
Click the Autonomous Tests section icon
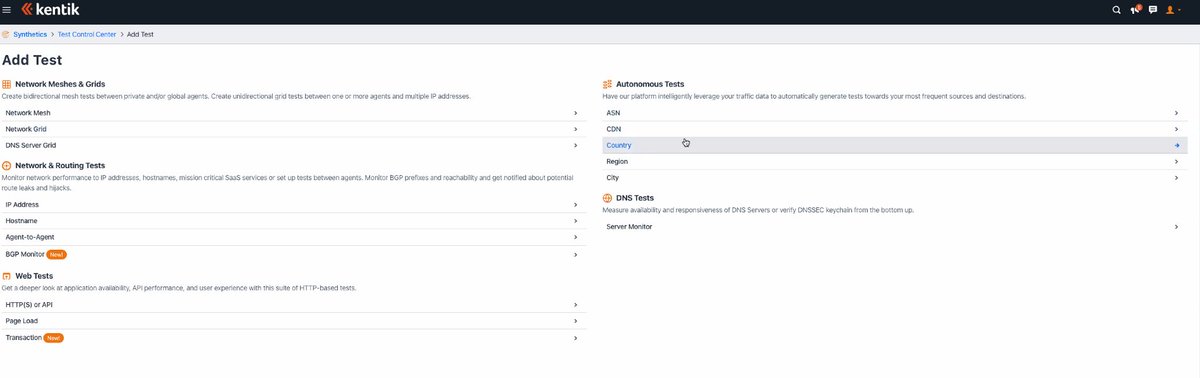[607, 84]
